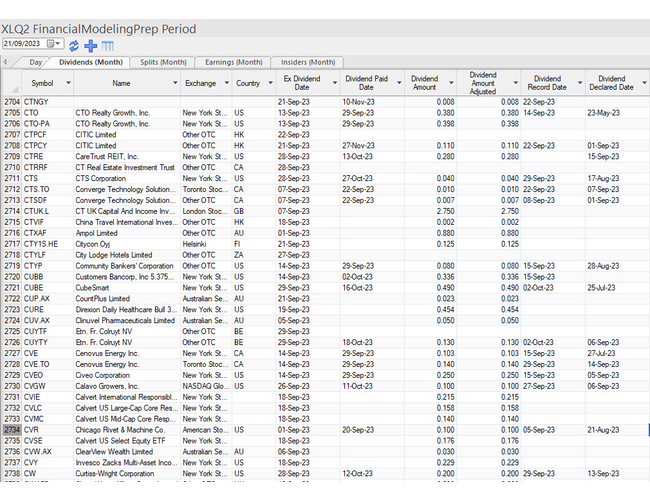The width and height of the screenshot is (650, 500).
Task: Open the Splits (Month) tab
Action: (163, 62)
